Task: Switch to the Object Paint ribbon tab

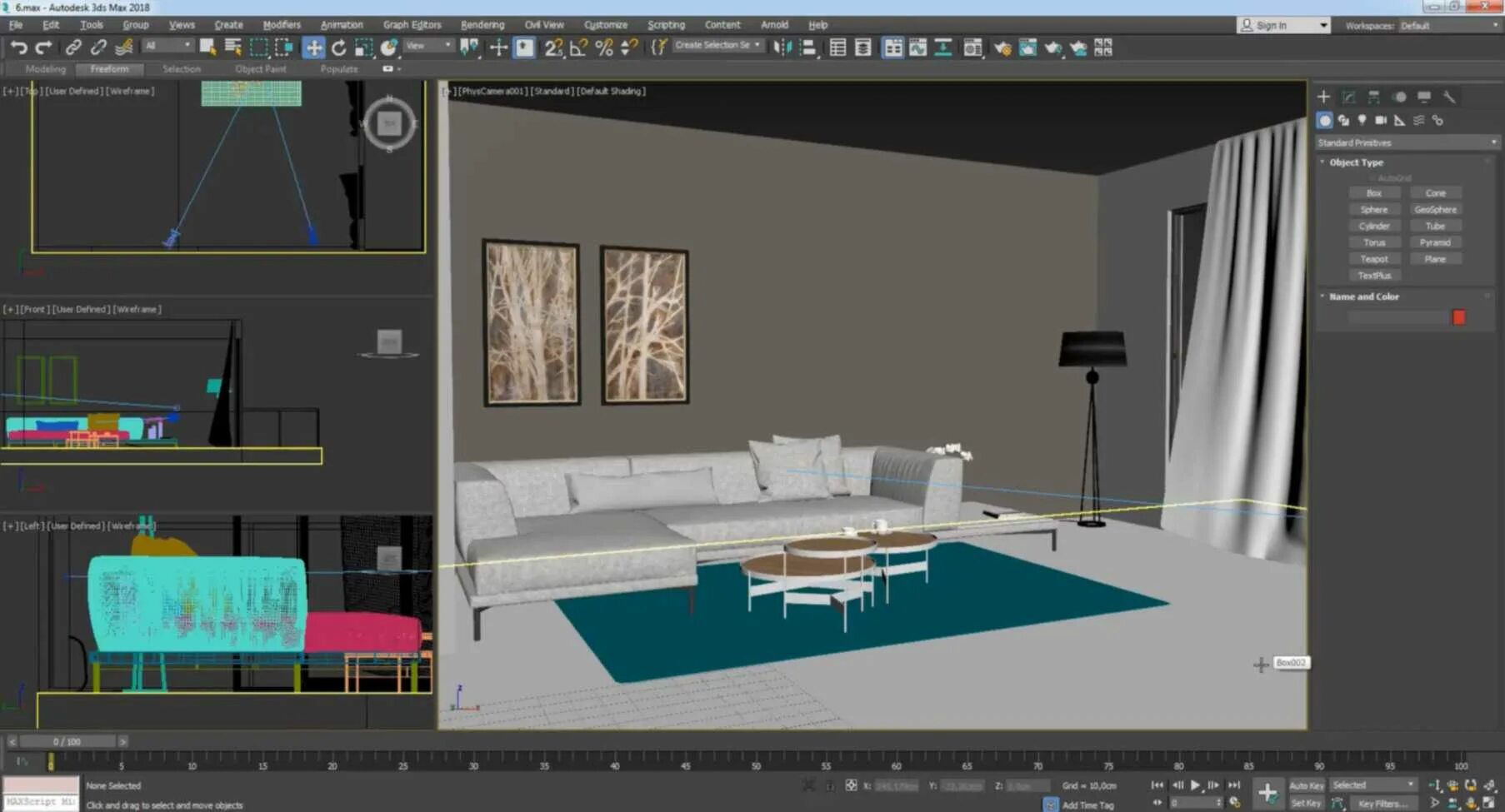Action: [260, 69]
